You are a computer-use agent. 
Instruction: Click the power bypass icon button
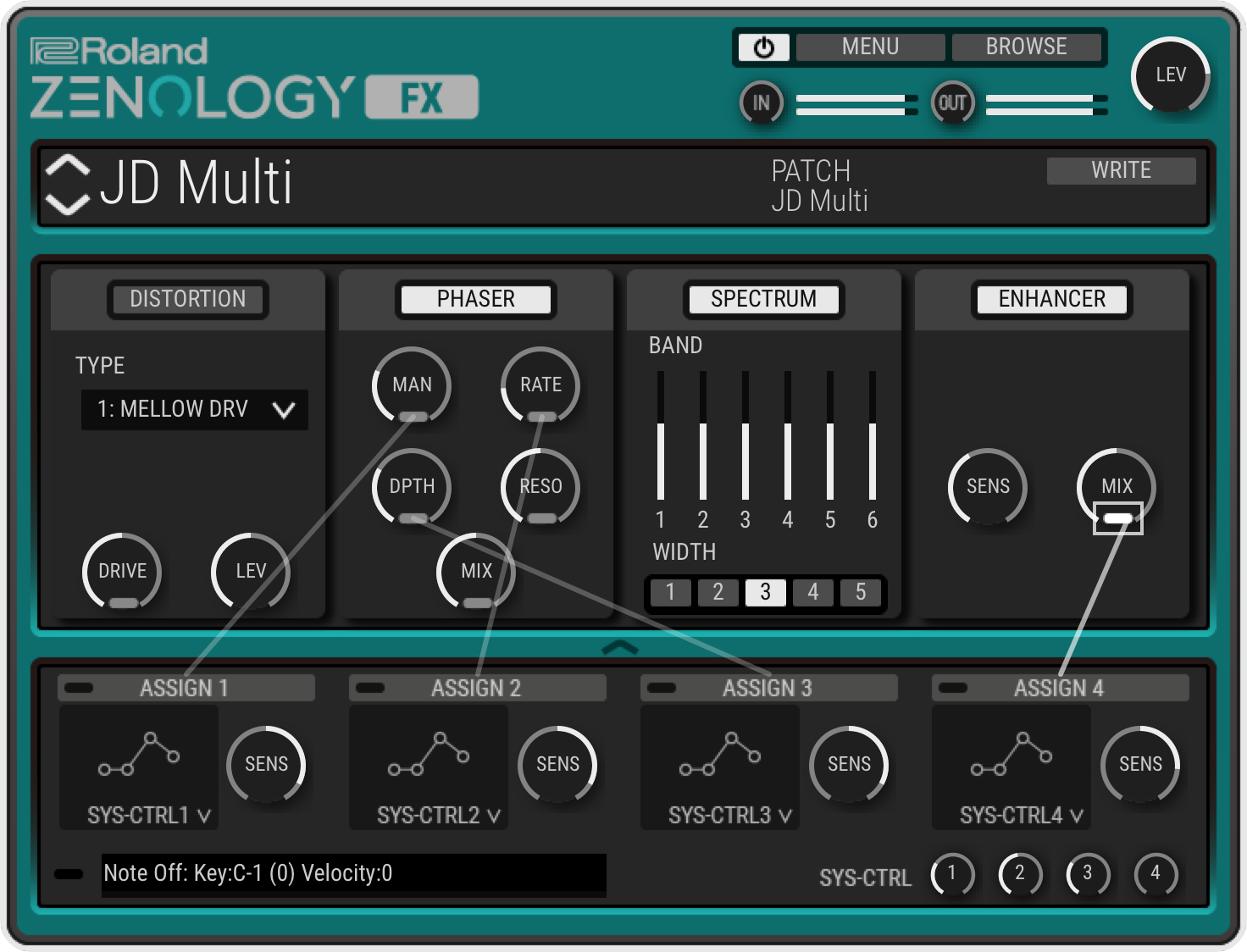pyautogui.click(x=763, y=47)
